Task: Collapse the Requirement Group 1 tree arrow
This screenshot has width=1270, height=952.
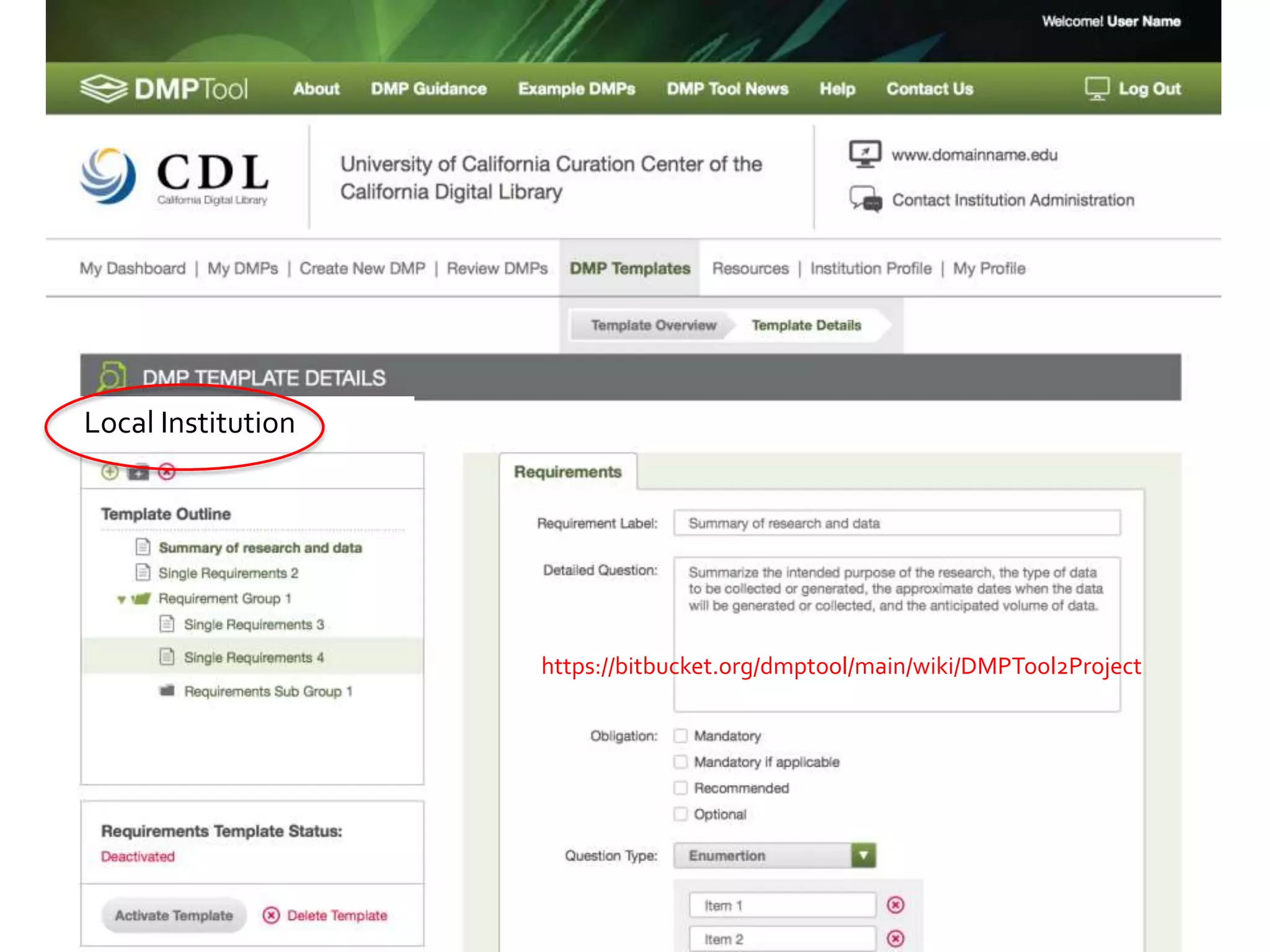Action: tap(122, 599)
